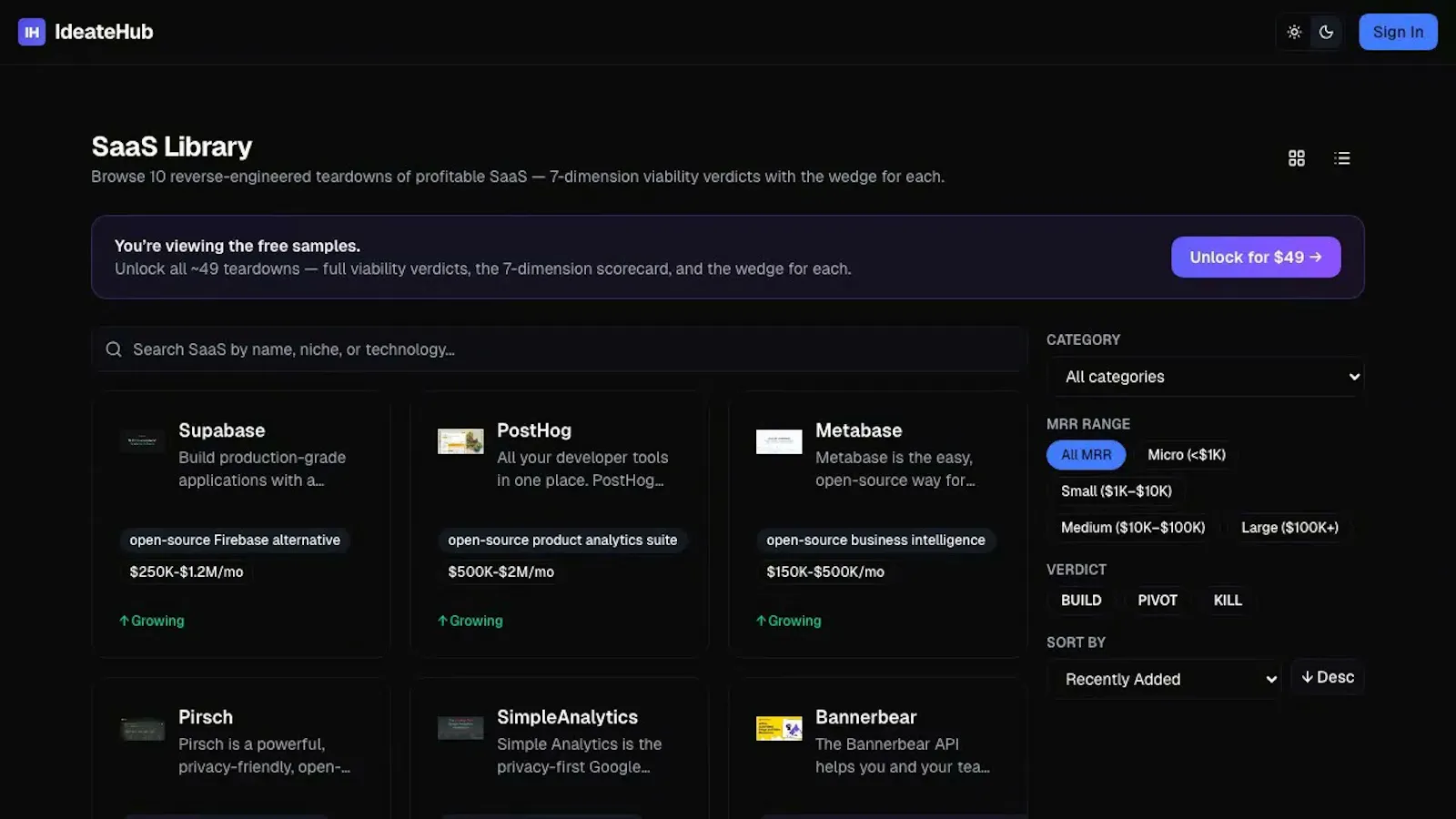Click Growing status on Supabase card
Screen dimensions: 1456x819
152,621
